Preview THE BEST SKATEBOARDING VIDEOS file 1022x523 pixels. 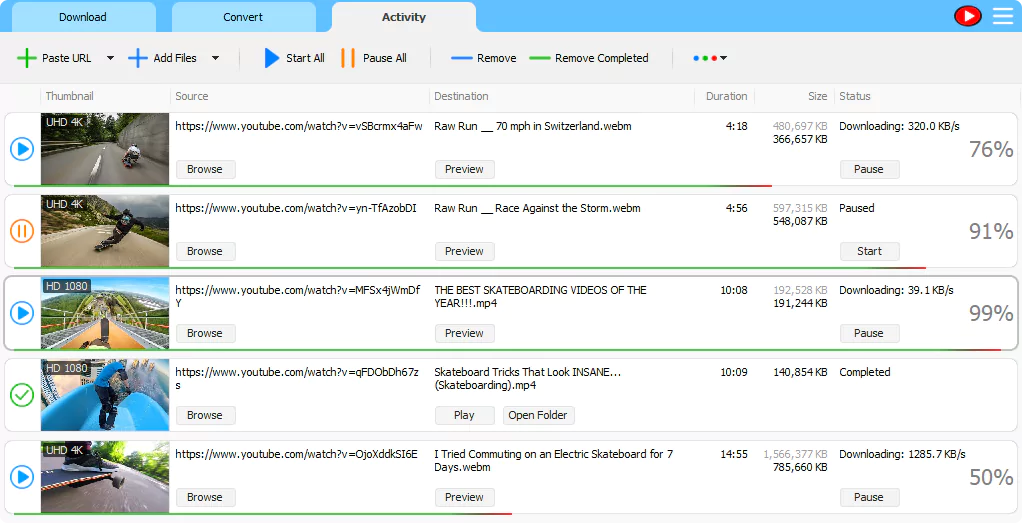pos(465,333)
